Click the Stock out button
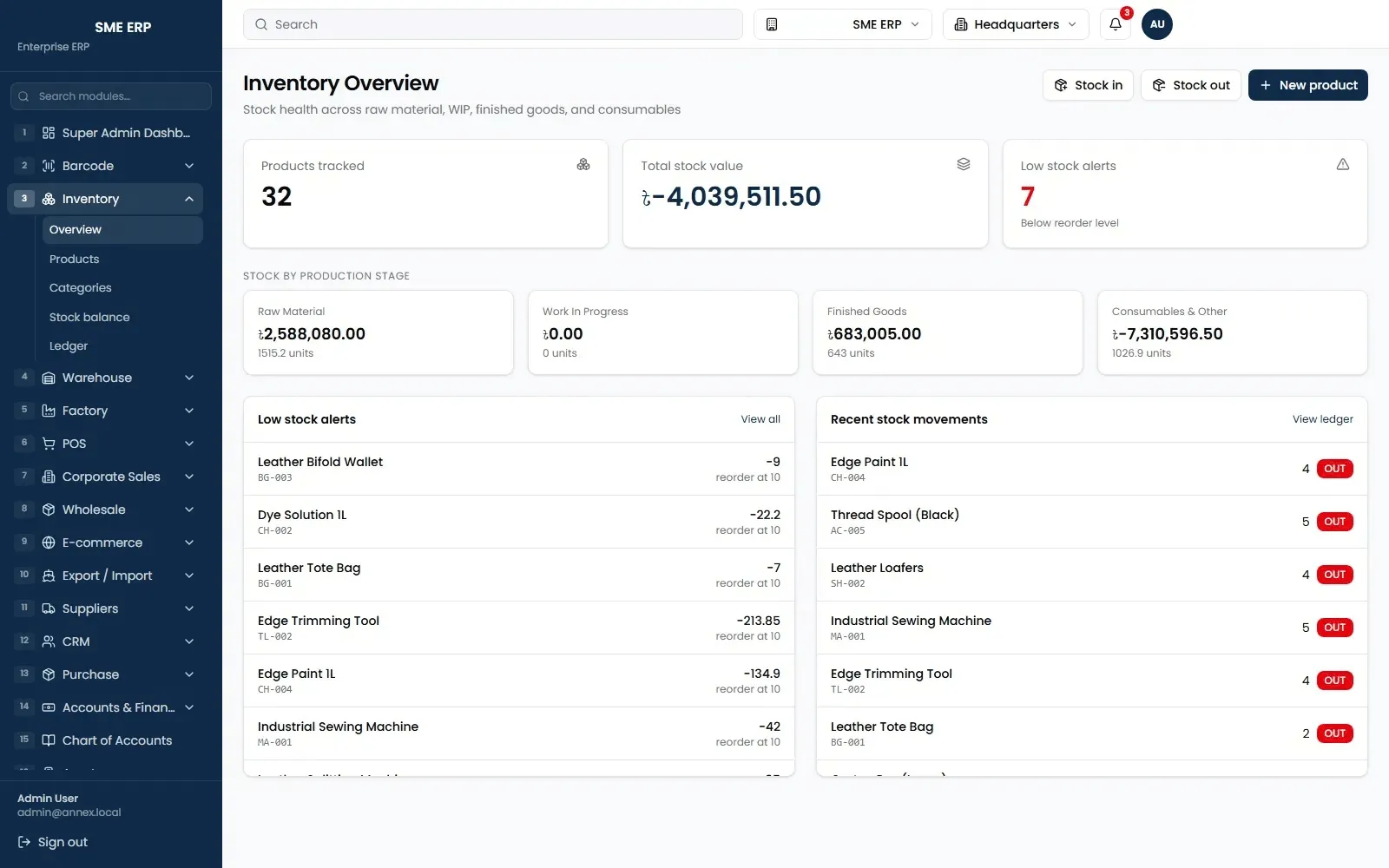Screen dimensions: 1389x868 pos(1190,85)
